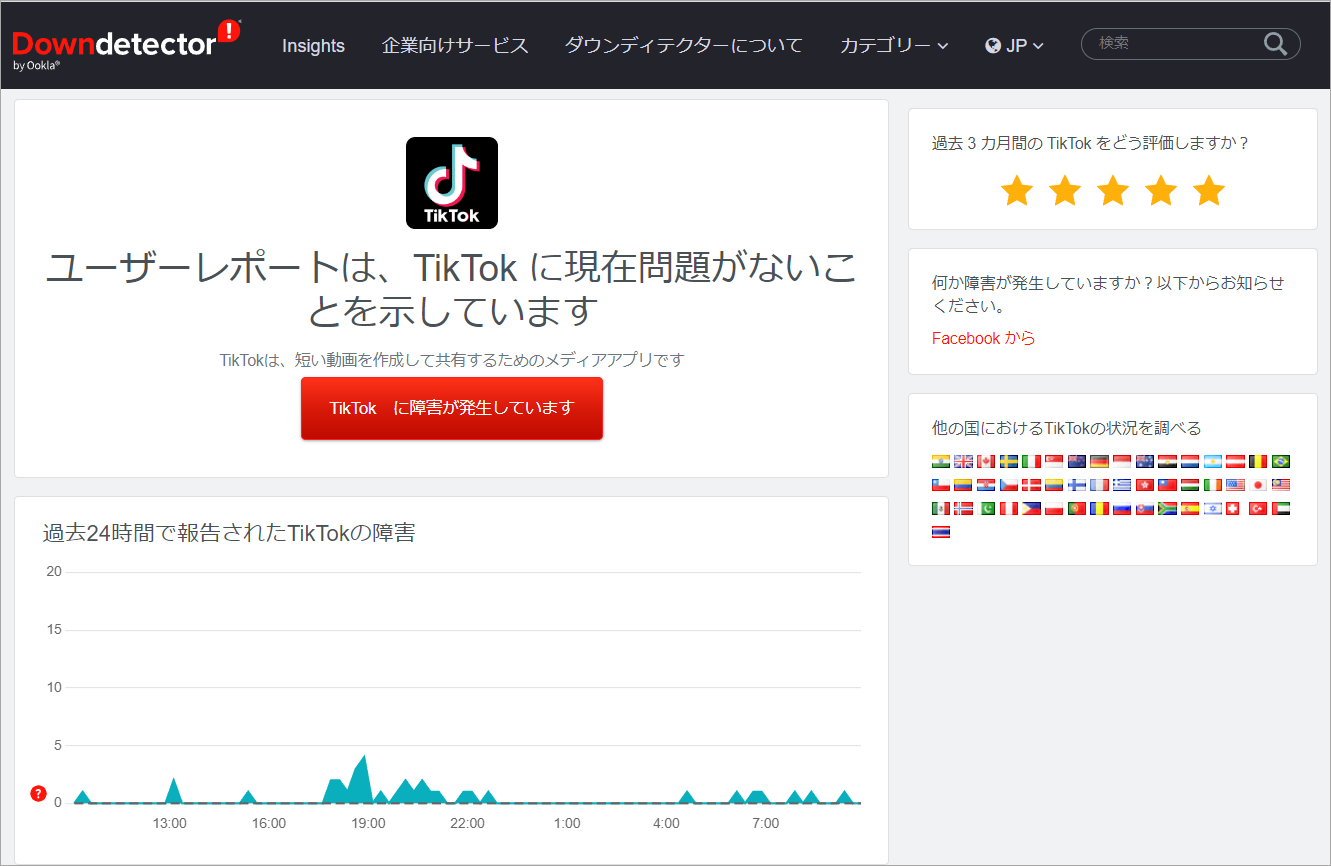Select the Philippines flag

click(x=1031, y=508)
